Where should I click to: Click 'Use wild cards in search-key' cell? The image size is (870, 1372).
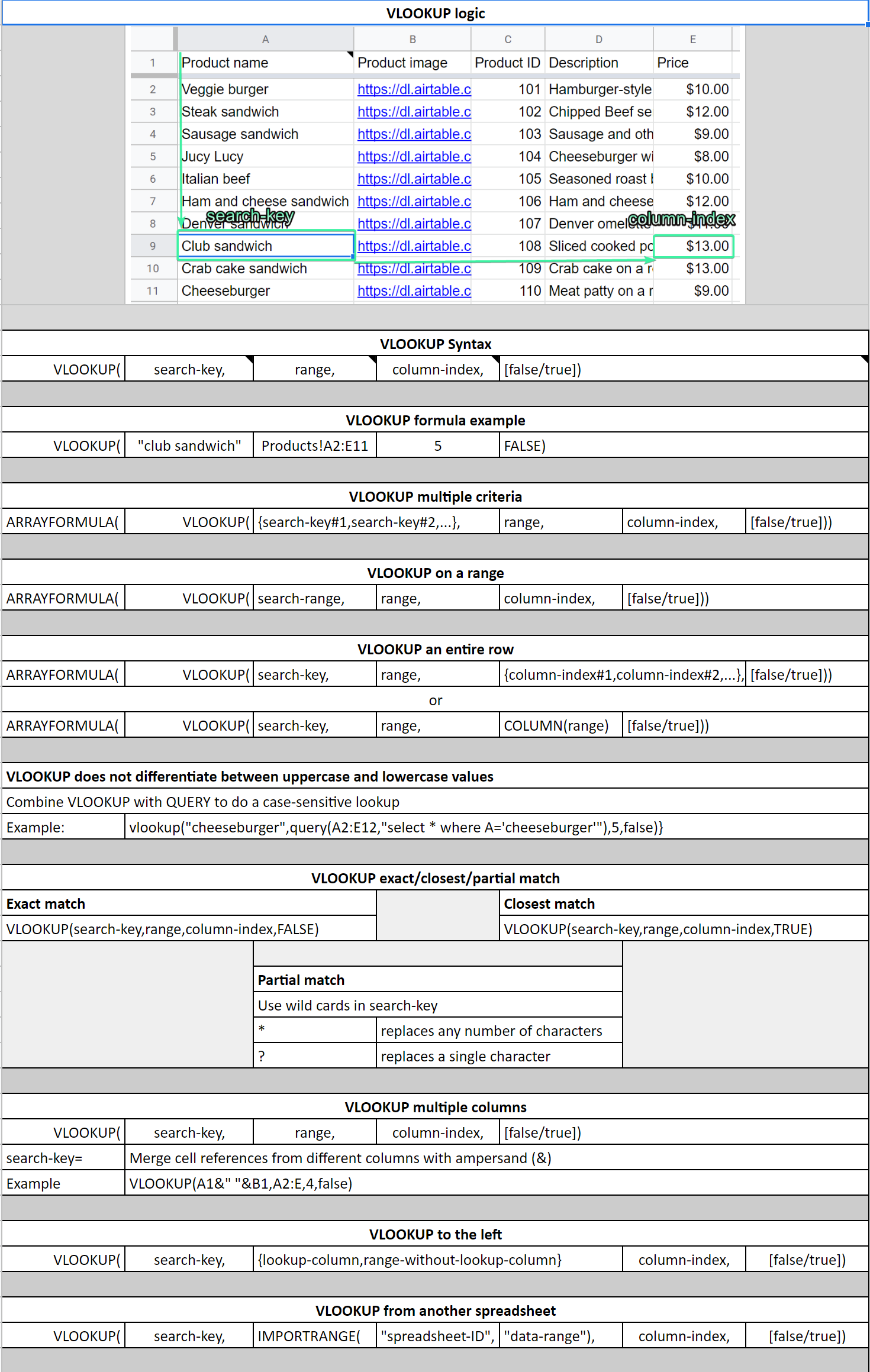point(438,1005)
